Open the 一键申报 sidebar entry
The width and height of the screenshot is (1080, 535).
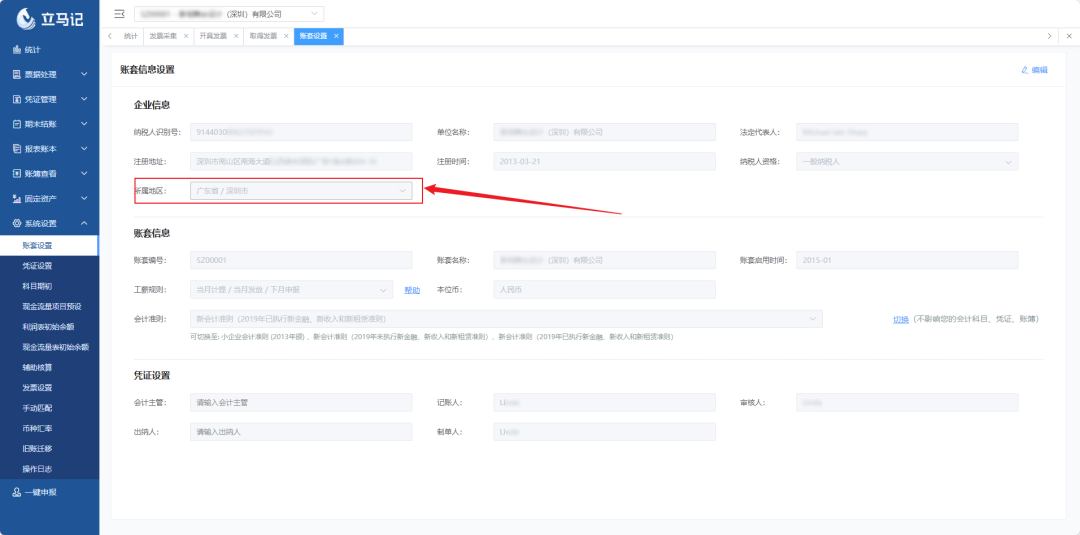[40, 492]
